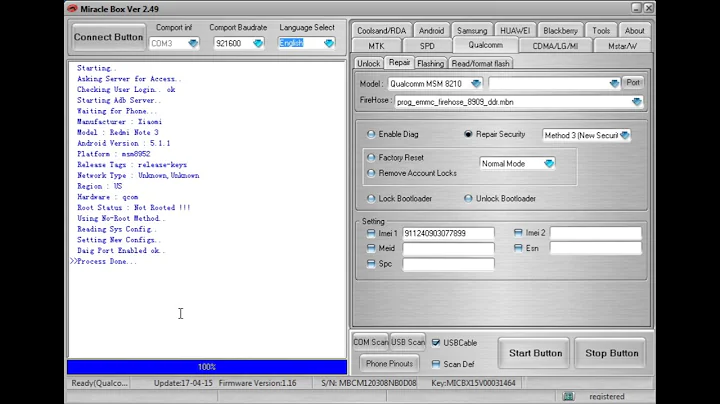Switch to the MTK tab
This screenshot has height=404, width=720.
tap(376, 46)
